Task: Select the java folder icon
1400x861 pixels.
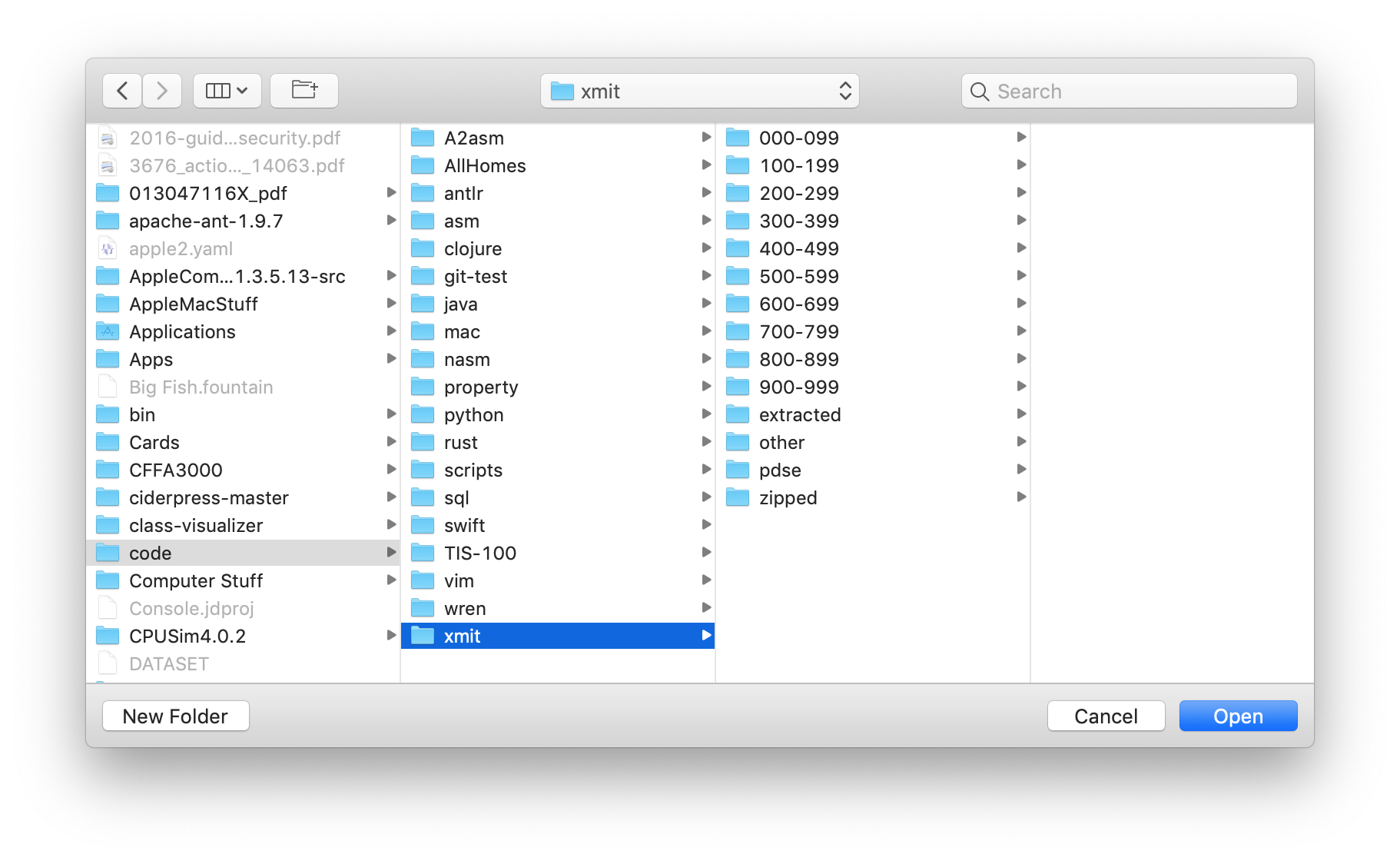Action: click(423, 304)
